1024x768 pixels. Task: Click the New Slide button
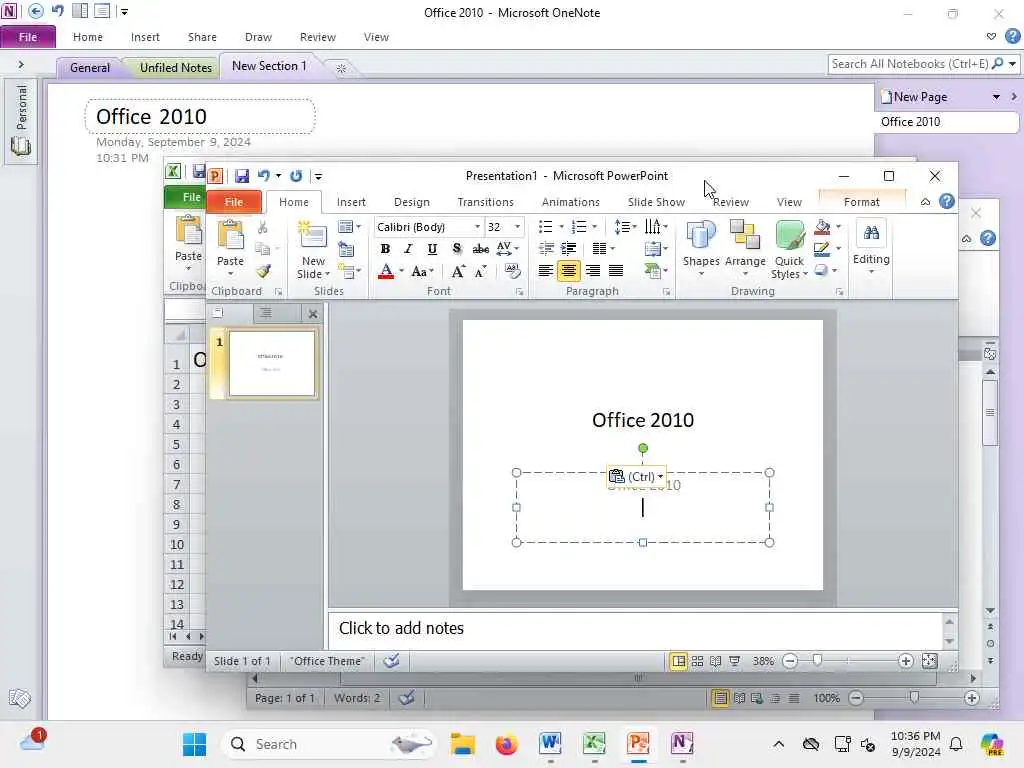click(x=313, y=250)
